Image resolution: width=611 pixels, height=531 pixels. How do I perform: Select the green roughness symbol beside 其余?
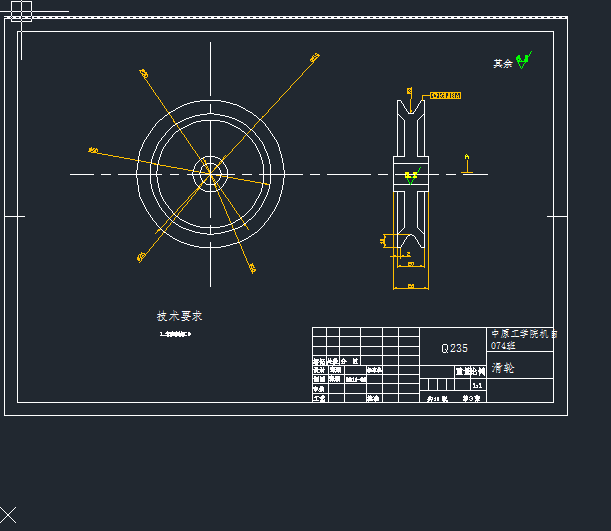[524, 60]
